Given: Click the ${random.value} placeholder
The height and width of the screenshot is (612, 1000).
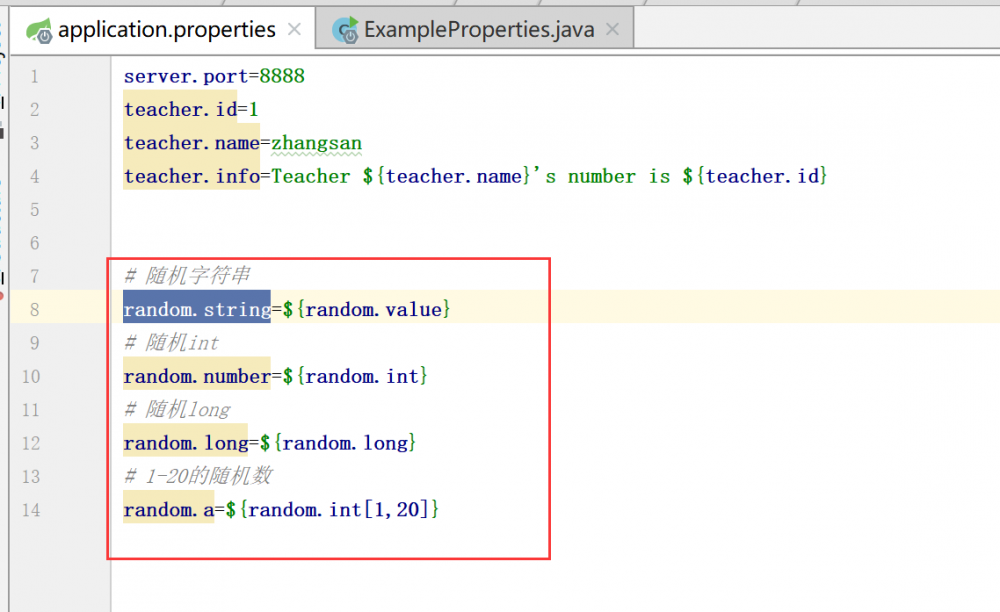Looking at the screenshot, I should pyautogui.click(x=367, y=310).
